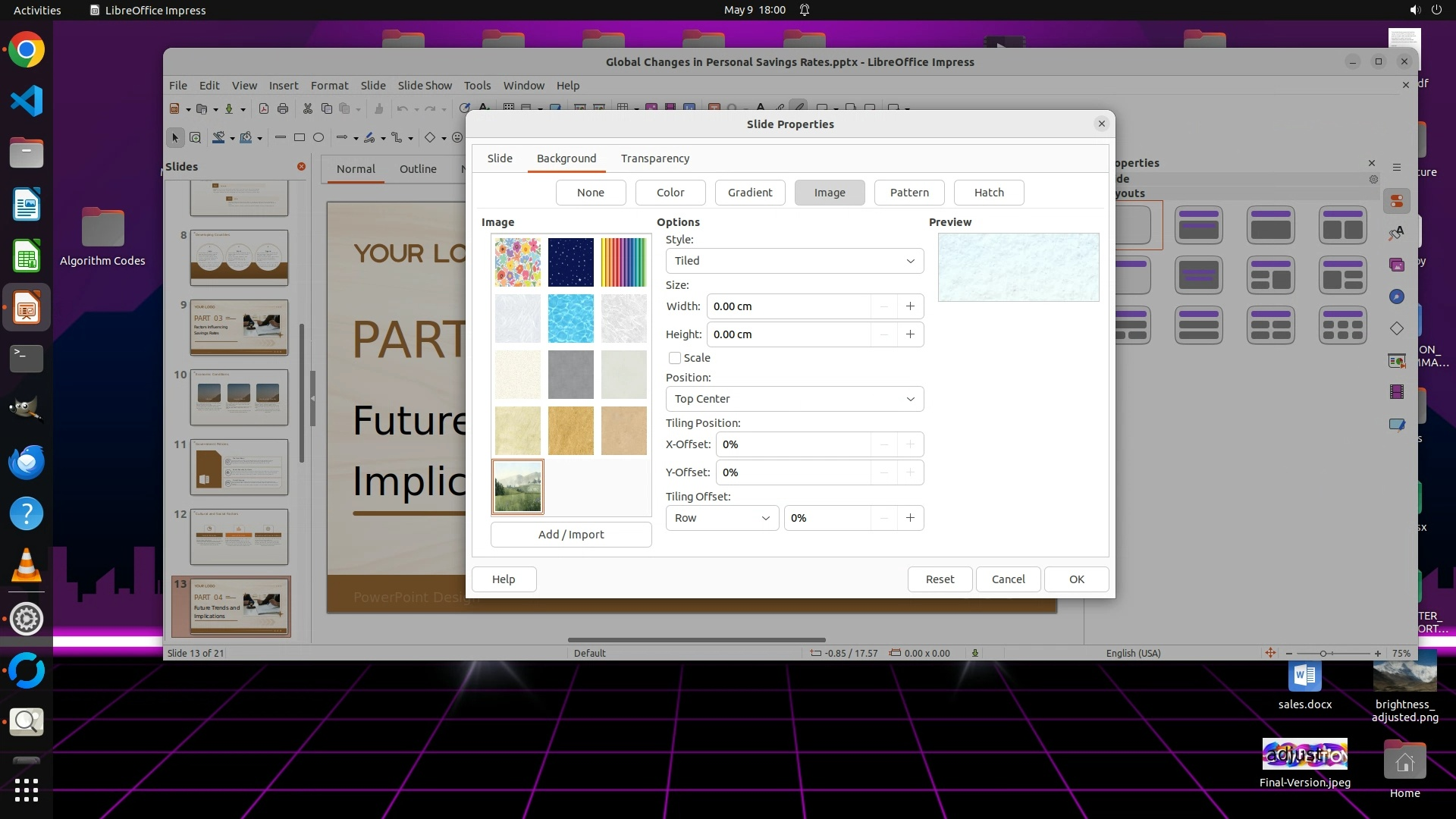Open the Tiling Offset Row dropdown
1456x819 pixels.
(721, 518)
